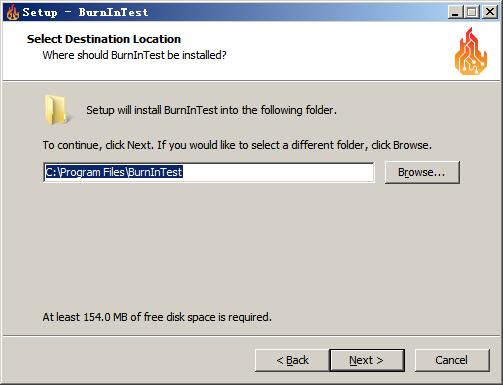The width and height of the screenshot is (503, 385).
Task: Click the 'To continue, click Next' instruction text
Action: [x=237, y=145]
